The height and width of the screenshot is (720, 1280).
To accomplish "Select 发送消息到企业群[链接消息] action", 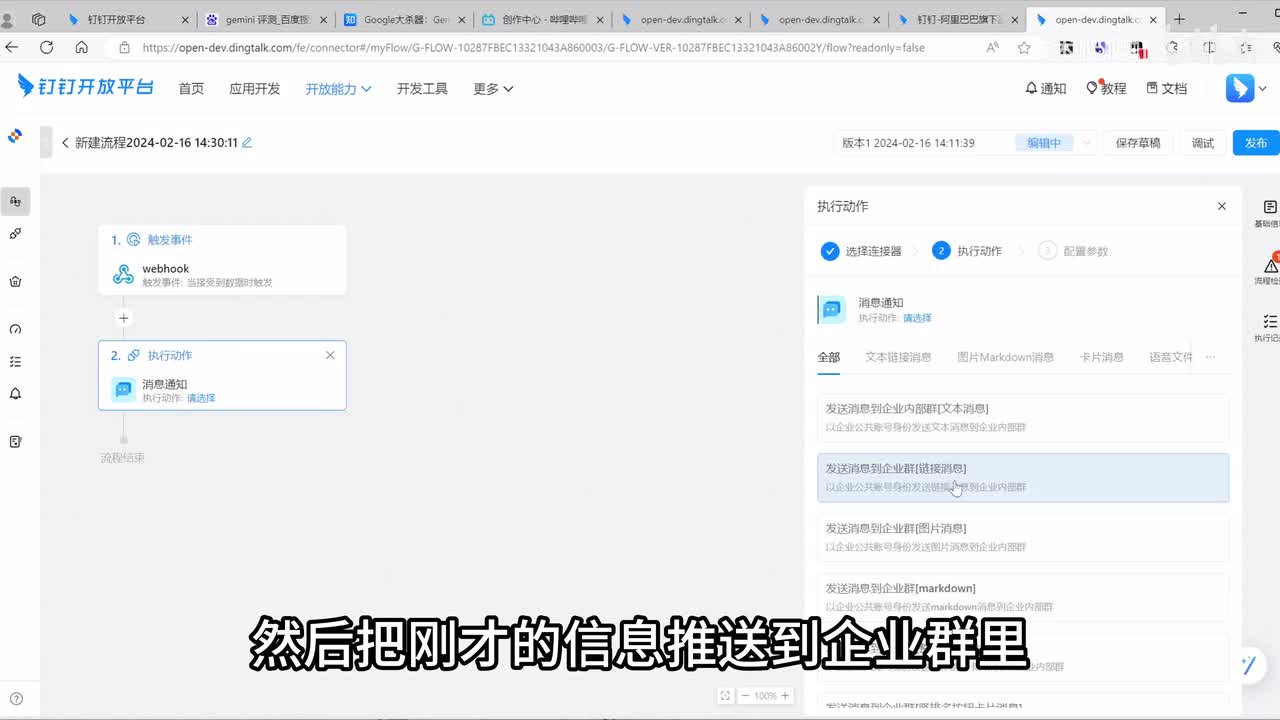I will tap(1022, 477).
